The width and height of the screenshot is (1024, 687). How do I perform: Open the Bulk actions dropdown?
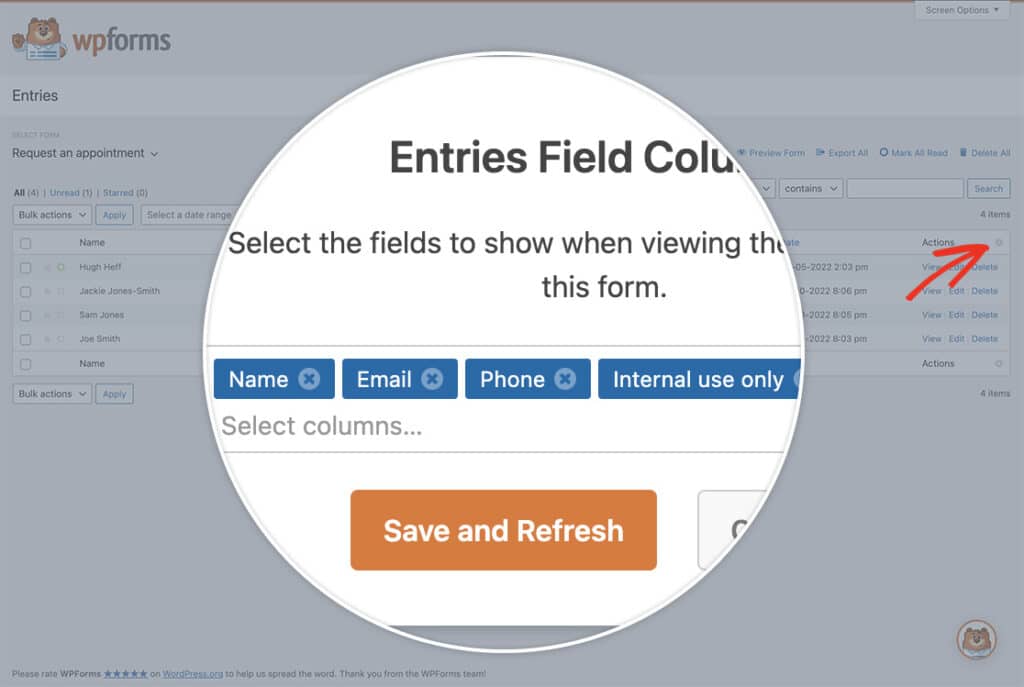coord(51,214)
